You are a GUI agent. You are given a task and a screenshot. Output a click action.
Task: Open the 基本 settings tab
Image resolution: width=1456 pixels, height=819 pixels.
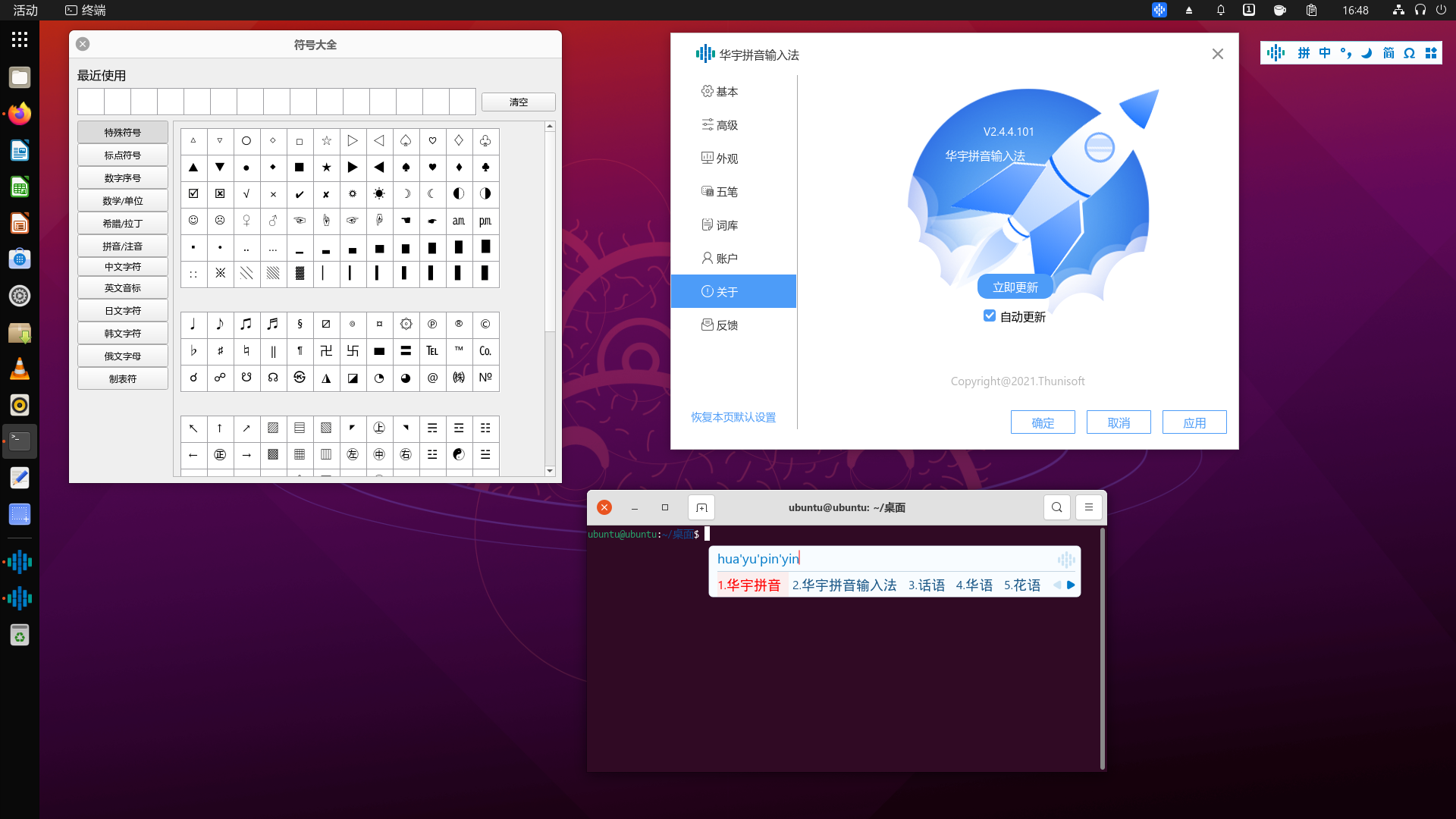tap(733, 91)
